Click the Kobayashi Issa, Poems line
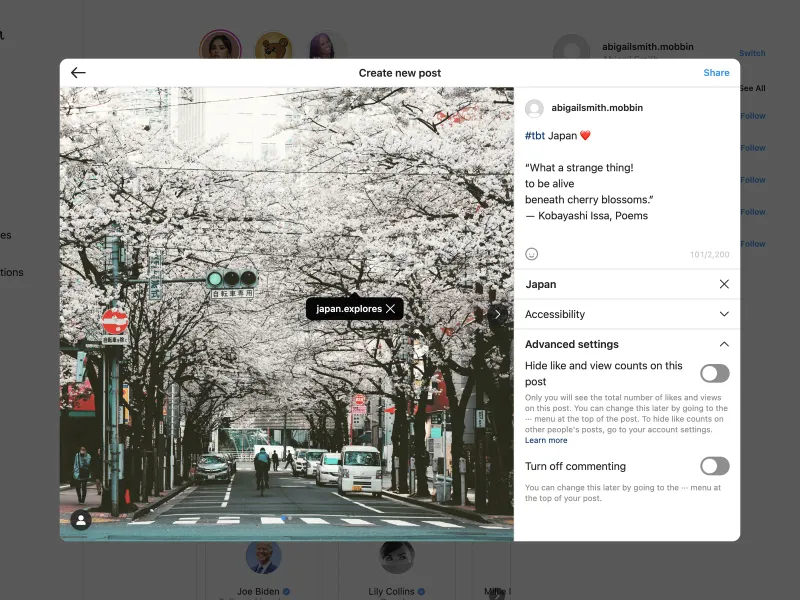Screen dimensions: 800x600 (x=586, y=216)
